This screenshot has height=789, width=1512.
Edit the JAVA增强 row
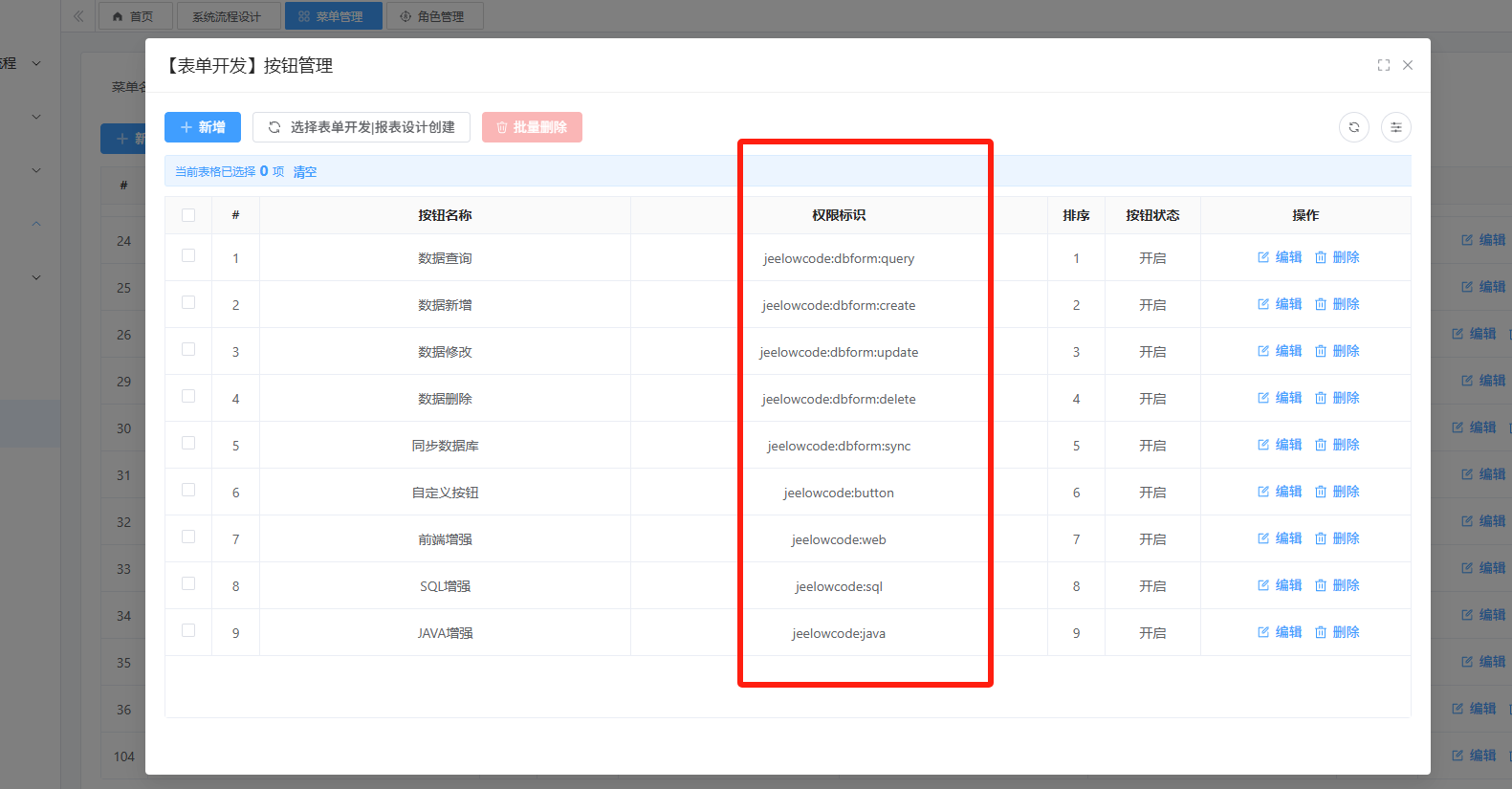[1280, 632]
